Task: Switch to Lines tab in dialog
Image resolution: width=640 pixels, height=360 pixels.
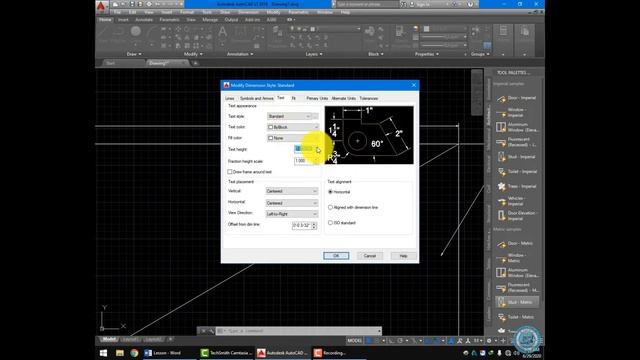Action: (230, 98)
